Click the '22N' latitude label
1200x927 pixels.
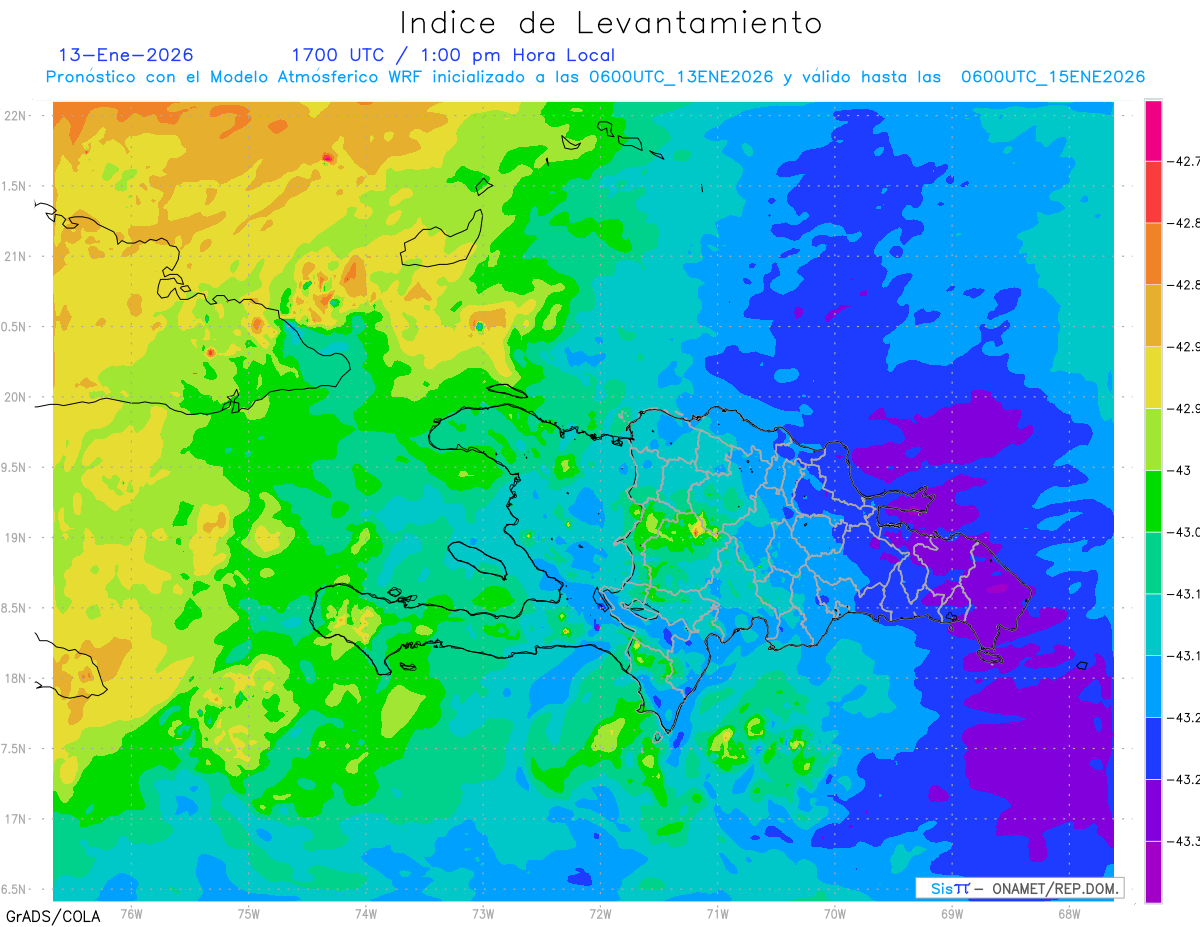pyautogui.click(x=15, y=116)
